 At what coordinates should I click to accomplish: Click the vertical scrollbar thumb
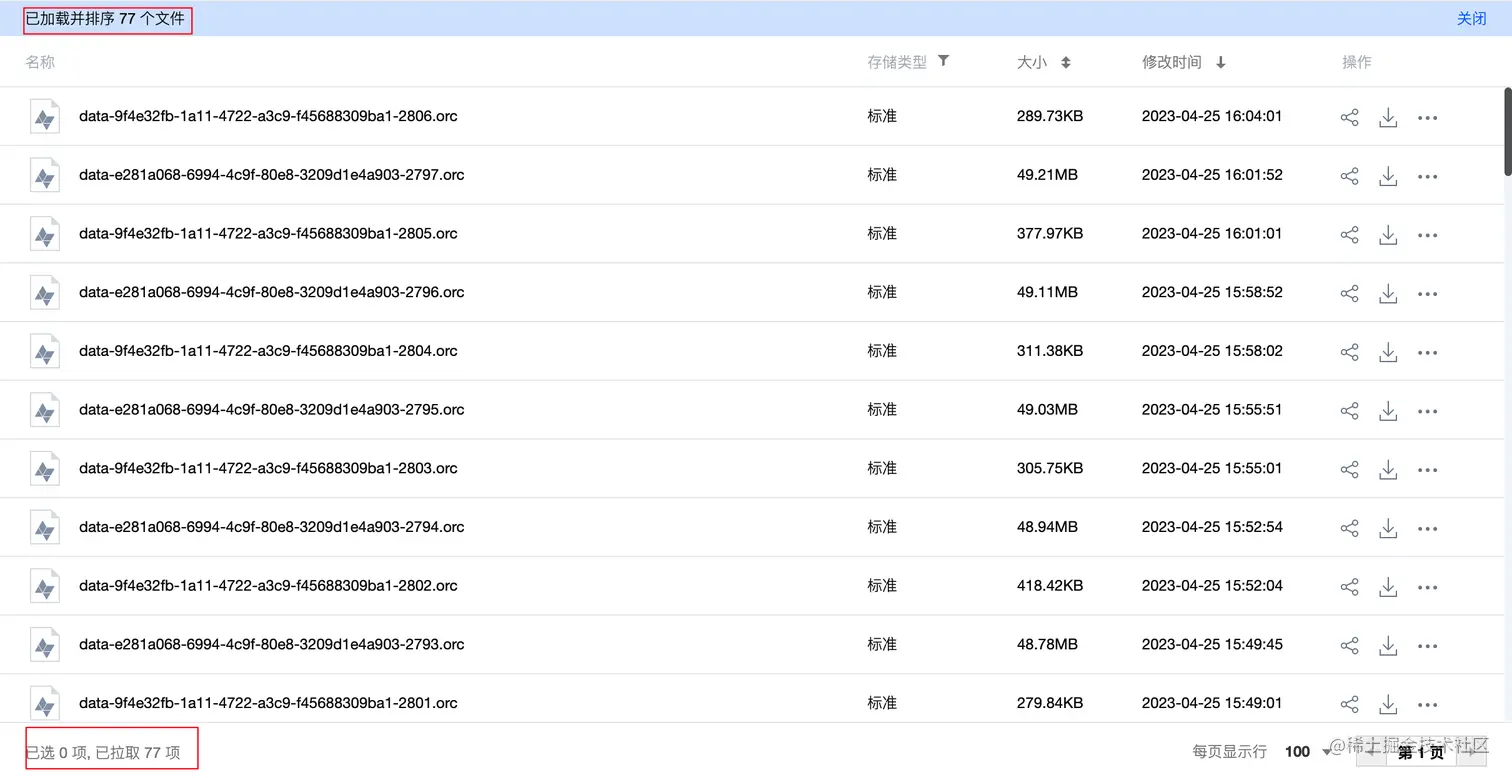click(x=1507, y=132)
